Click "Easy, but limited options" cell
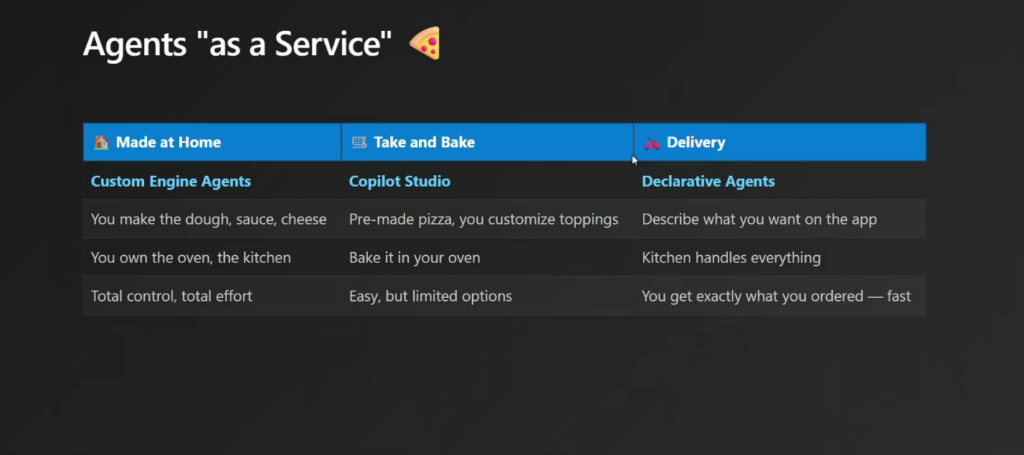1024x455 pixels. 430,296
